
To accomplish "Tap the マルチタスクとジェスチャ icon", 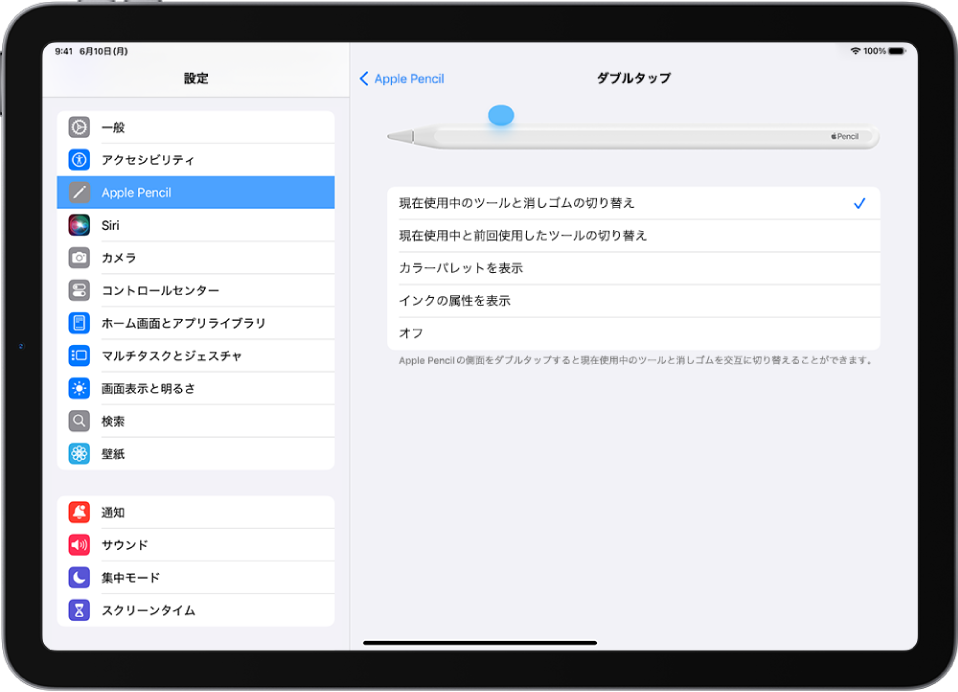I will coord(79,355).
